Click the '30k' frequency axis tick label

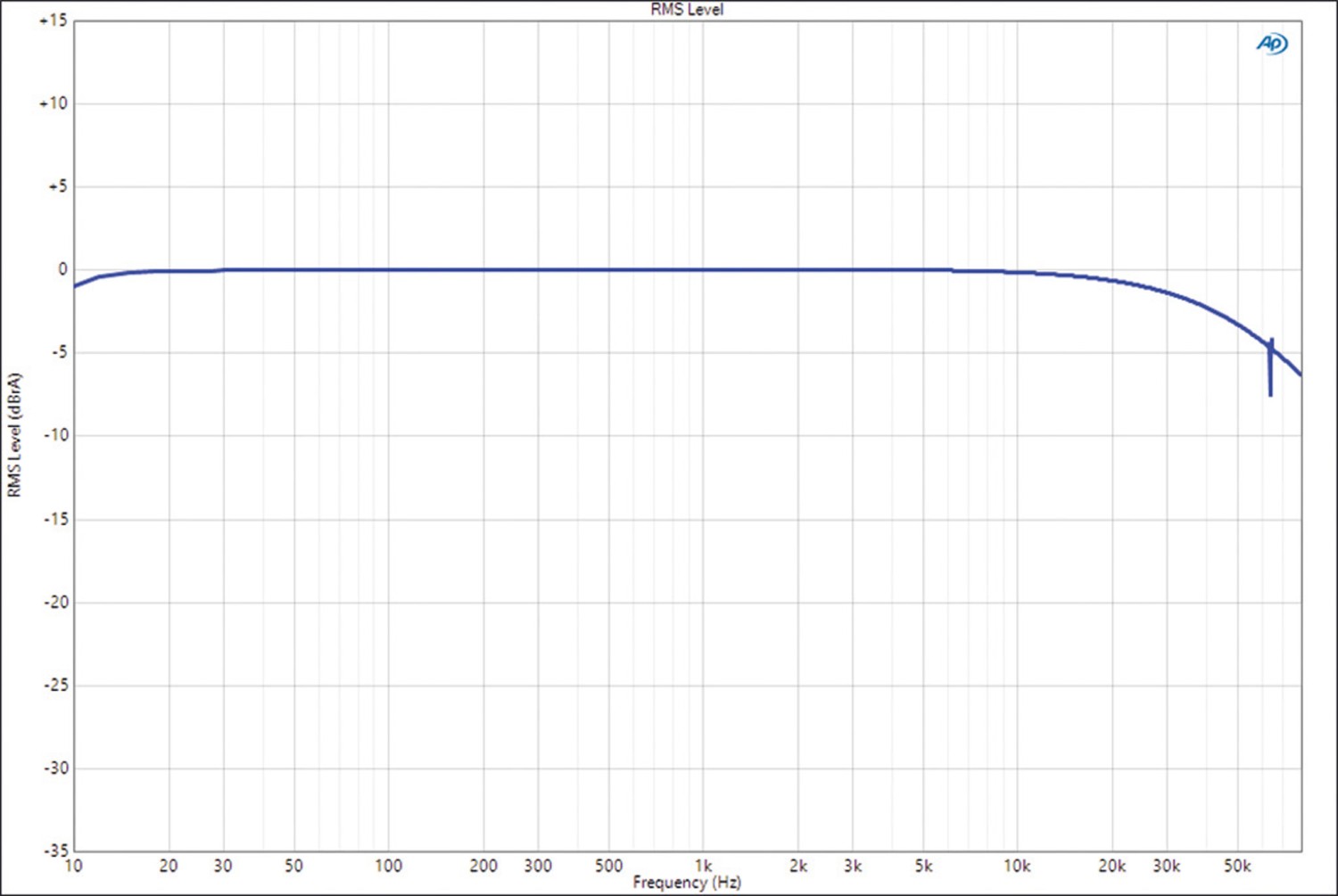coord(1167,865)
